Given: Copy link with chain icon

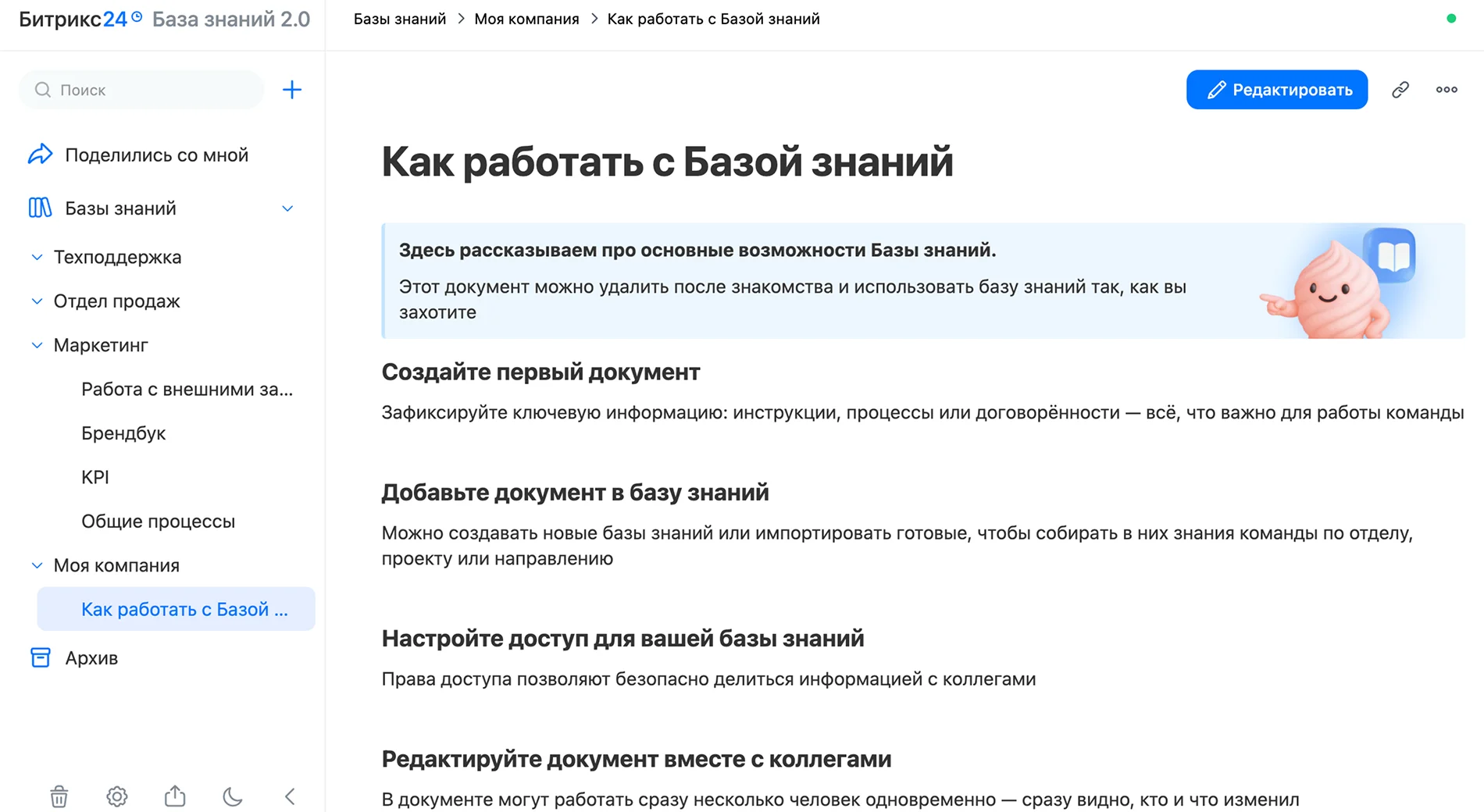Looking at the screenshot, I should [1400, 90].
